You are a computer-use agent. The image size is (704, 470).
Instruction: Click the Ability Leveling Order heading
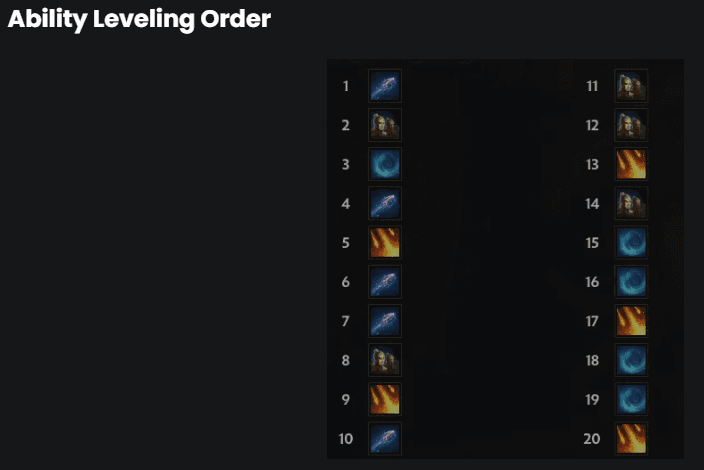[x=139, y=19]
